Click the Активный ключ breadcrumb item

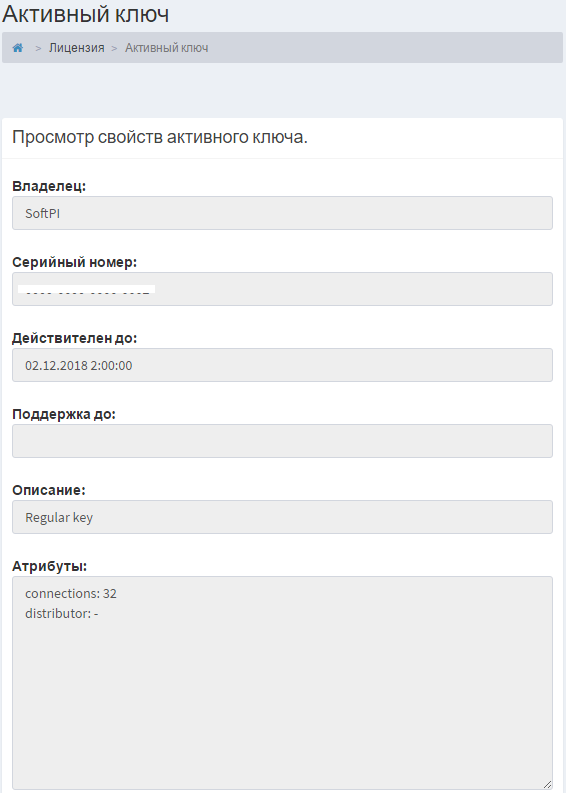[x=166, y=48]
